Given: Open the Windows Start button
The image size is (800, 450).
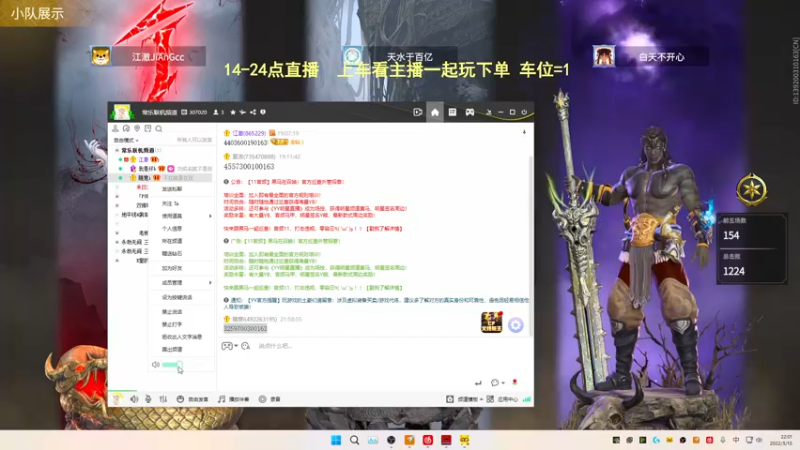Looking at the screenshot, I should [x=336, y=440].
